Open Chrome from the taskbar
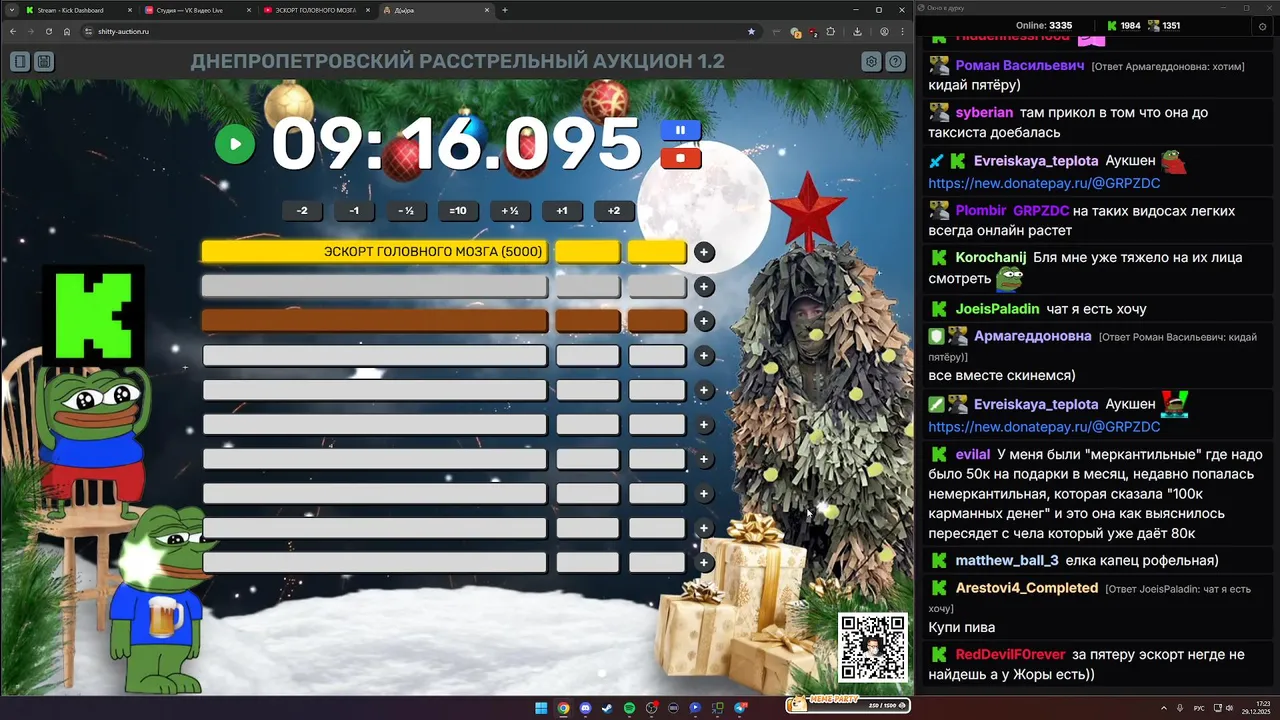The image size is (1280, 720). point(563,708)
